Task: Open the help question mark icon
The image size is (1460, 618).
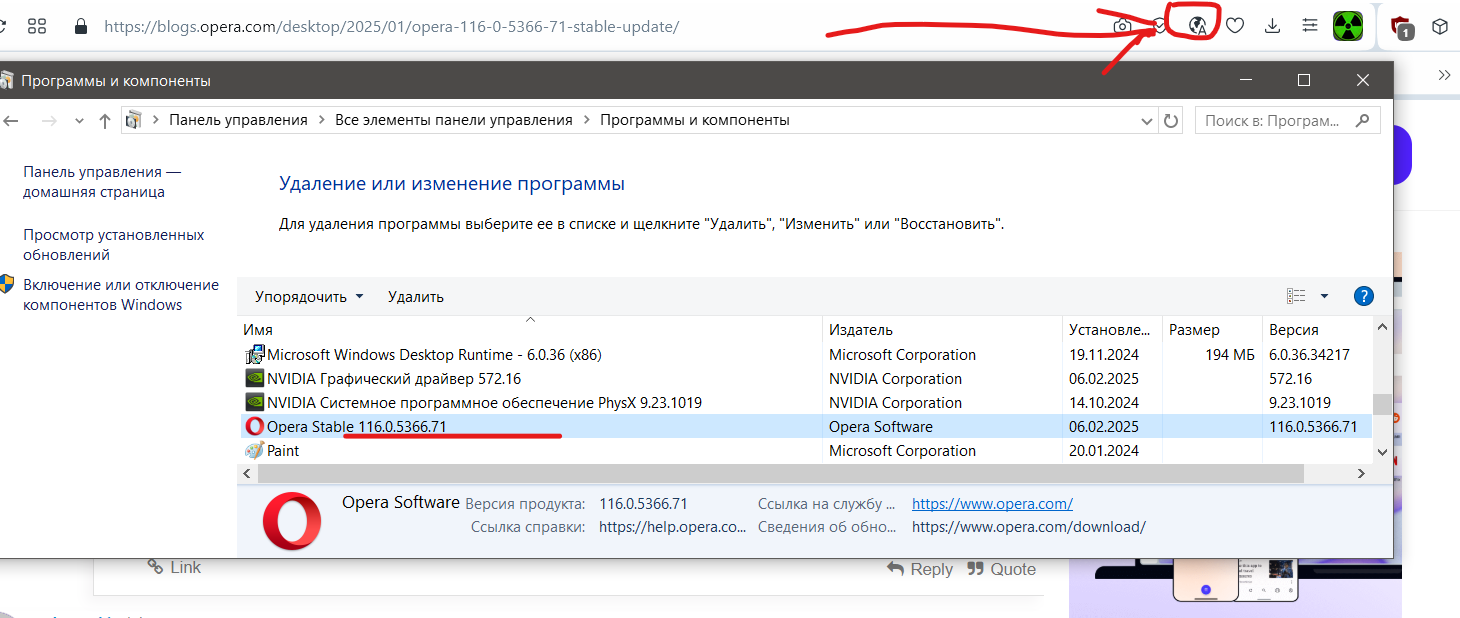Action: pyautogui.click(x=1363, y=296)
